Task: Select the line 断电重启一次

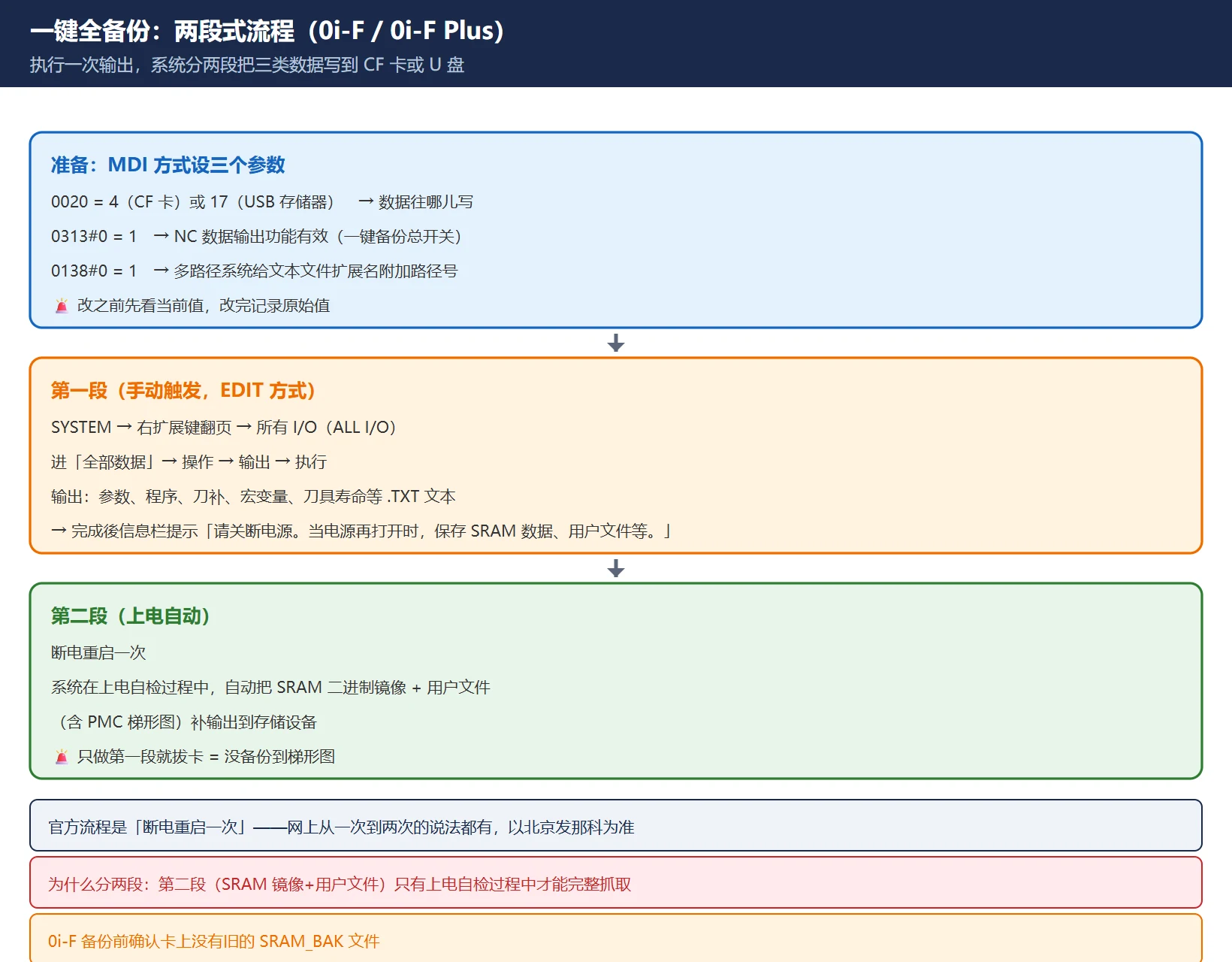Action: 98,653
